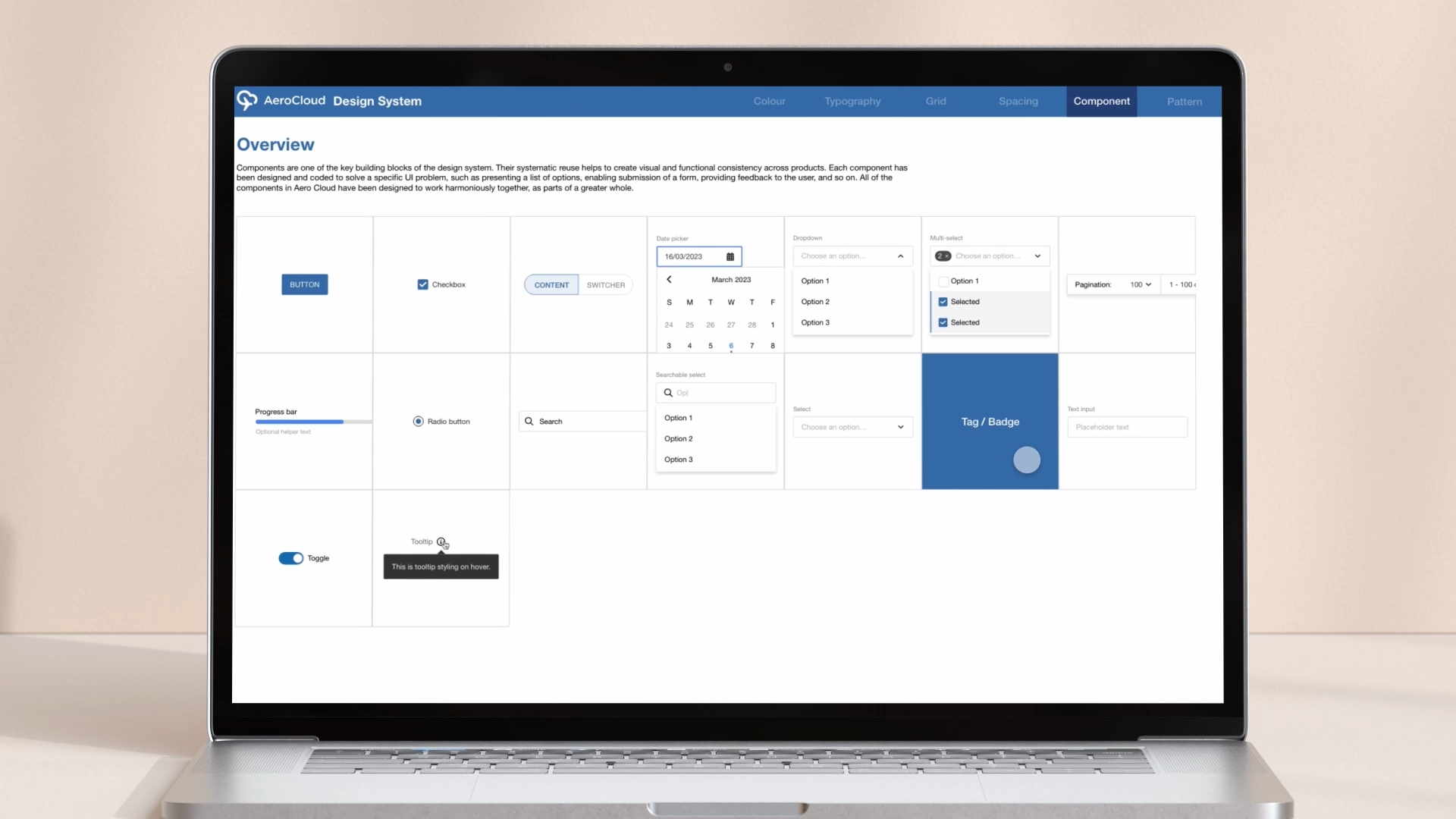Select the Radio button option
The image size is (1456, 819).
tap(418, 421)
